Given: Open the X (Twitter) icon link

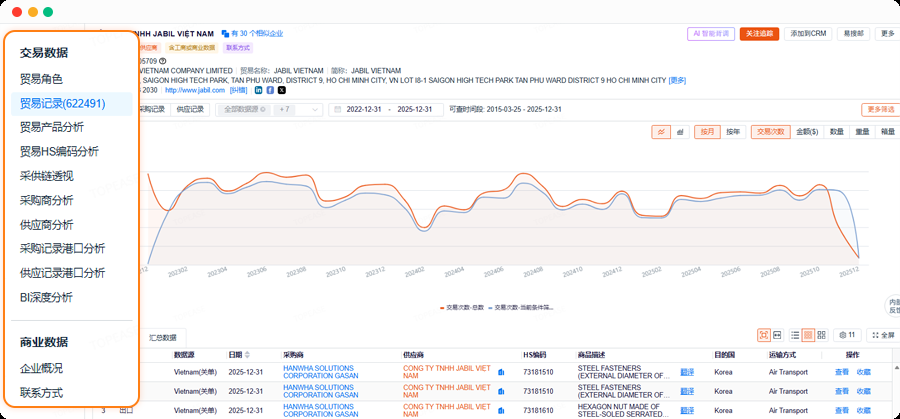Looking at the screenshot, I should point(281,90).
